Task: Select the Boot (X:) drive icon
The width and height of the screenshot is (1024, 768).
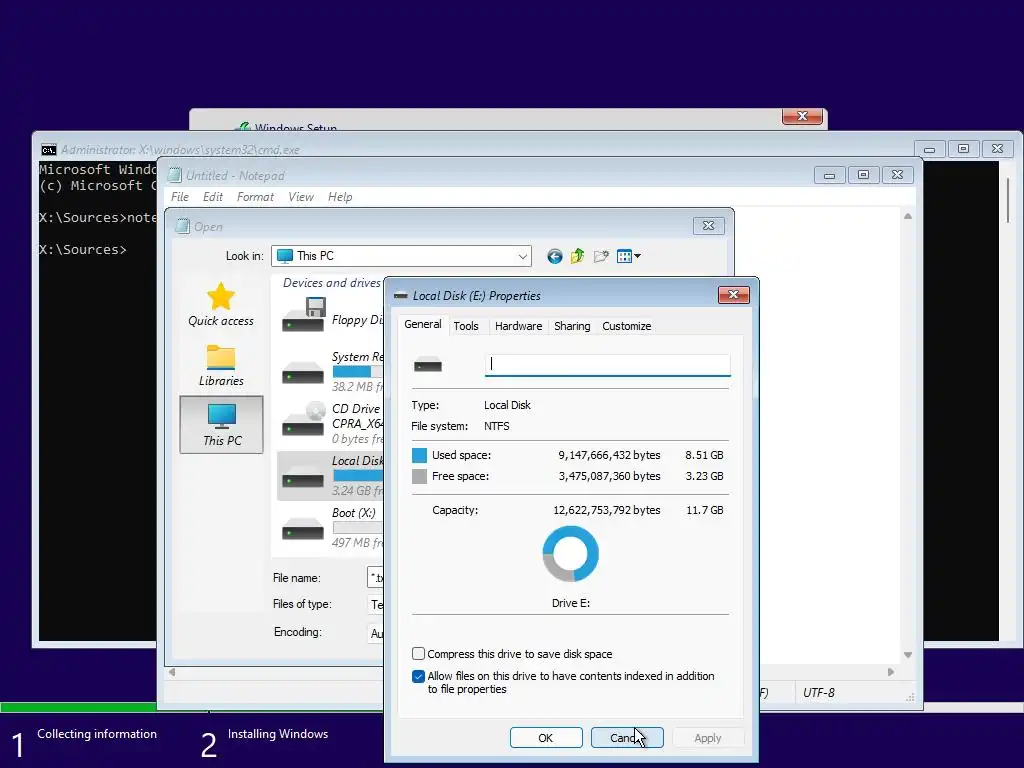Action: point(303,530)
